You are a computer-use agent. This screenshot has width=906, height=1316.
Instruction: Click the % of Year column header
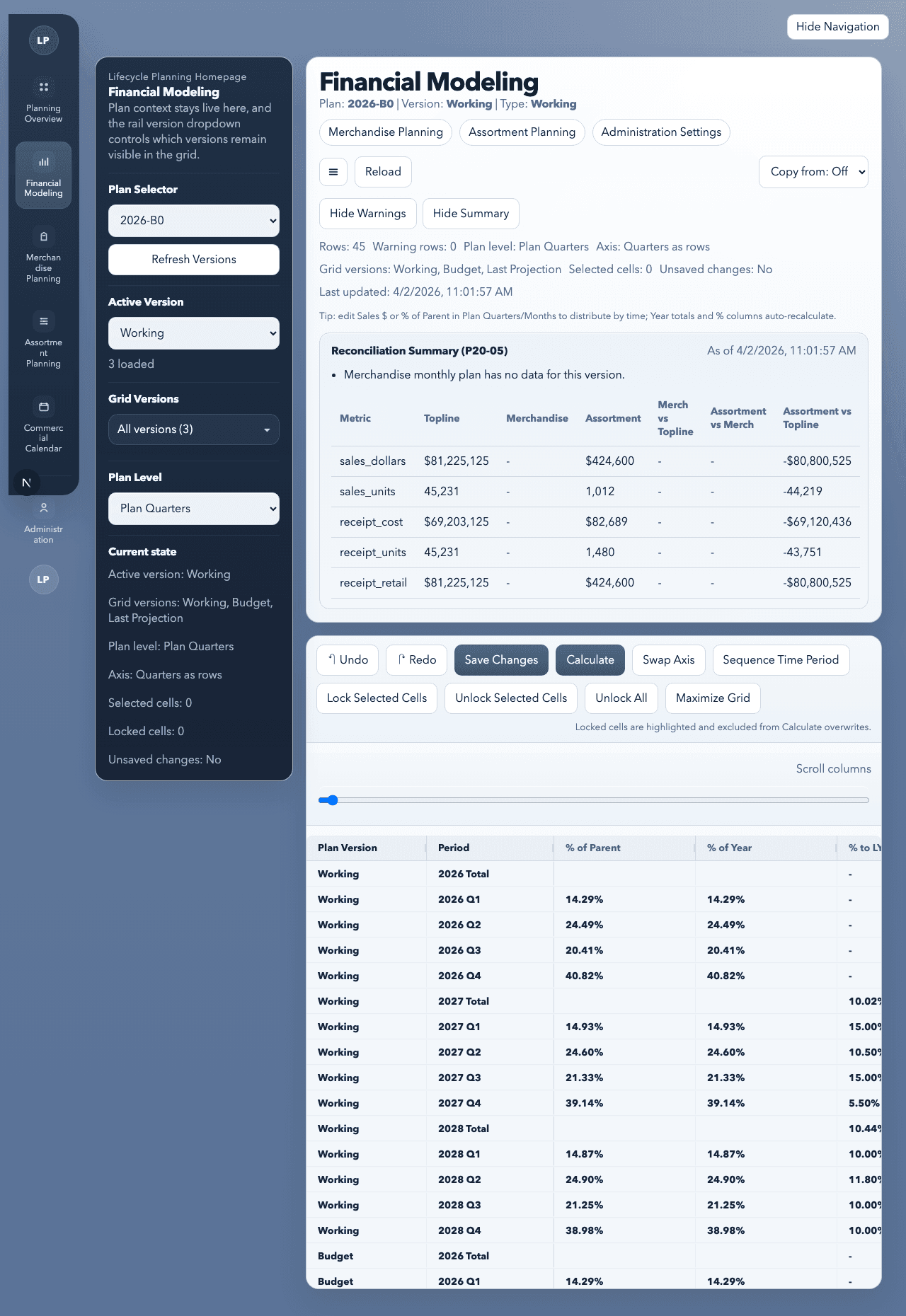click(x=766, y=848)
